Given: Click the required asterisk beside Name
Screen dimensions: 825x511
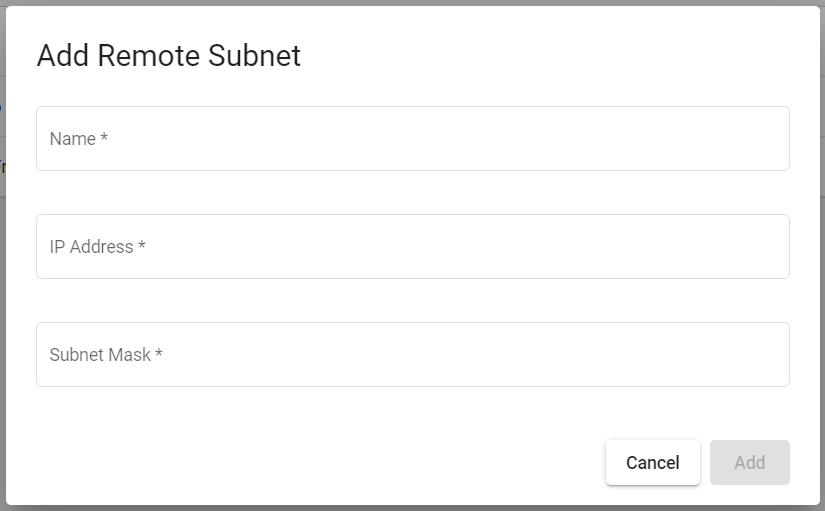Looking at the screenshot, I should click(x=104, y=138).
